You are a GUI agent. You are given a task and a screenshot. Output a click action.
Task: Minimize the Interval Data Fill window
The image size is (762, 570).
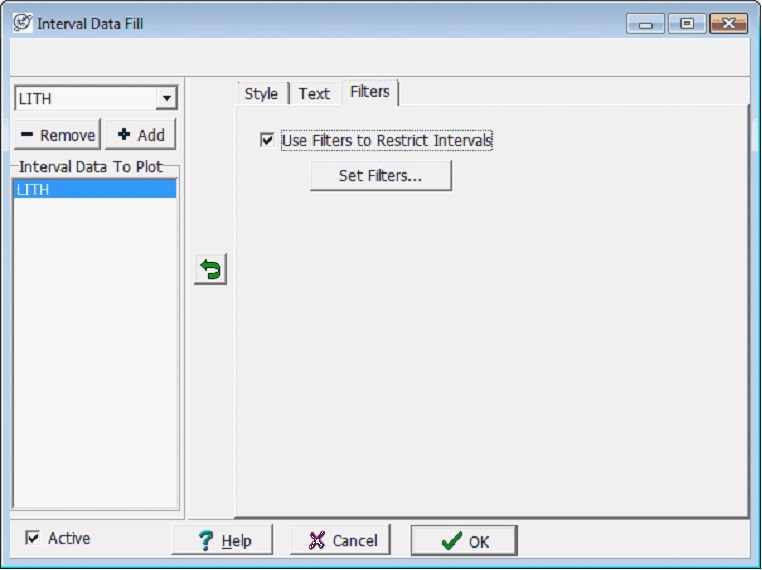(x=645, y=24)
